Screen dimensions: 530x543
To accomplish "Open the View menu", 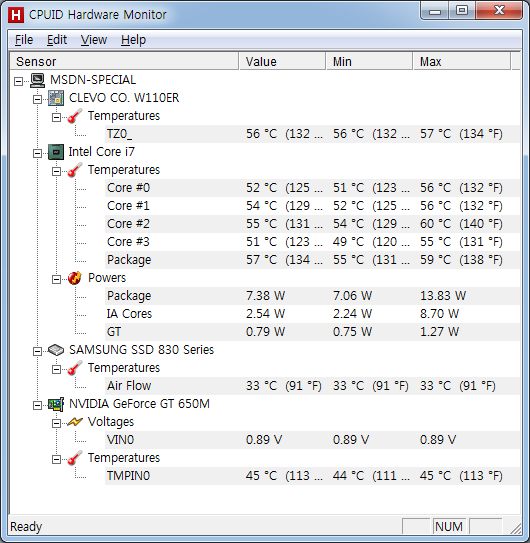I will click(x=94, y=40).
